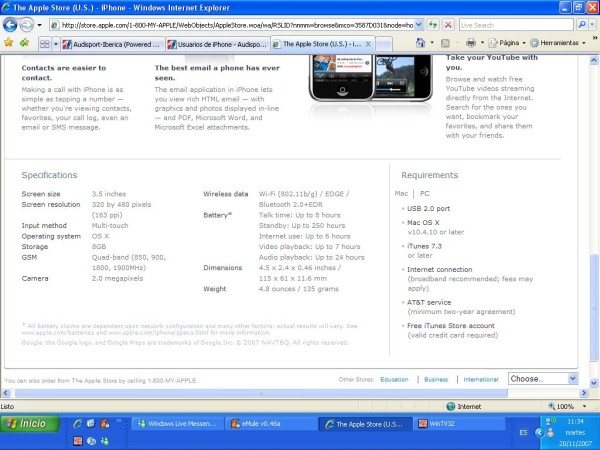
Task: Click the Live Search input box
Action: click(x=516, y=25)
